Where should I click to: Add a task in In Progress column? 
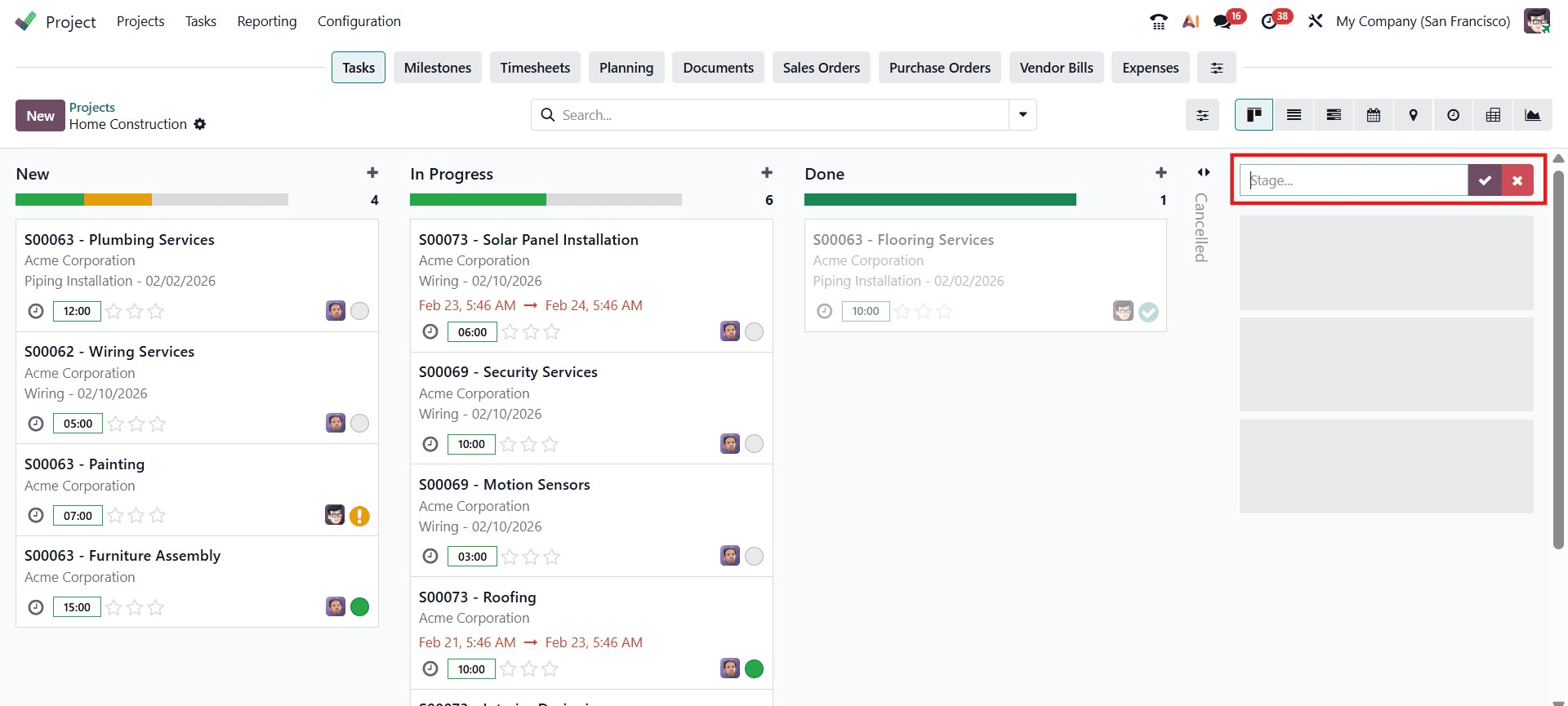coord(767,173)
